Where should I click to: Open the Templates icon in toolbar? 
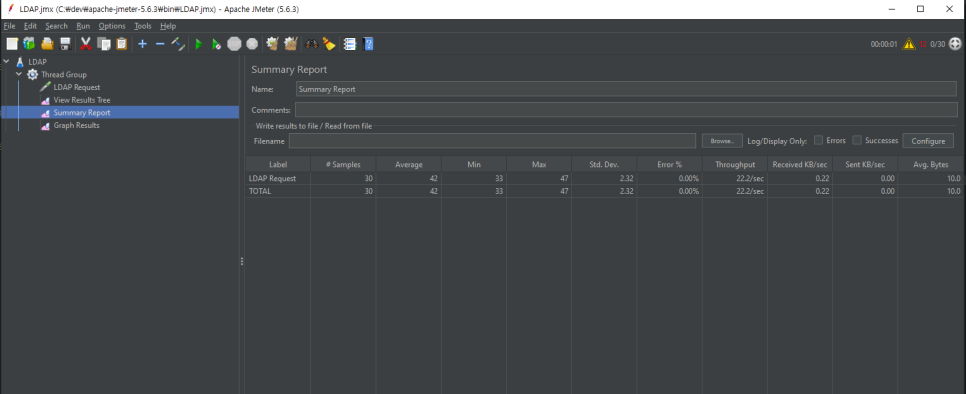pos(29,44)
